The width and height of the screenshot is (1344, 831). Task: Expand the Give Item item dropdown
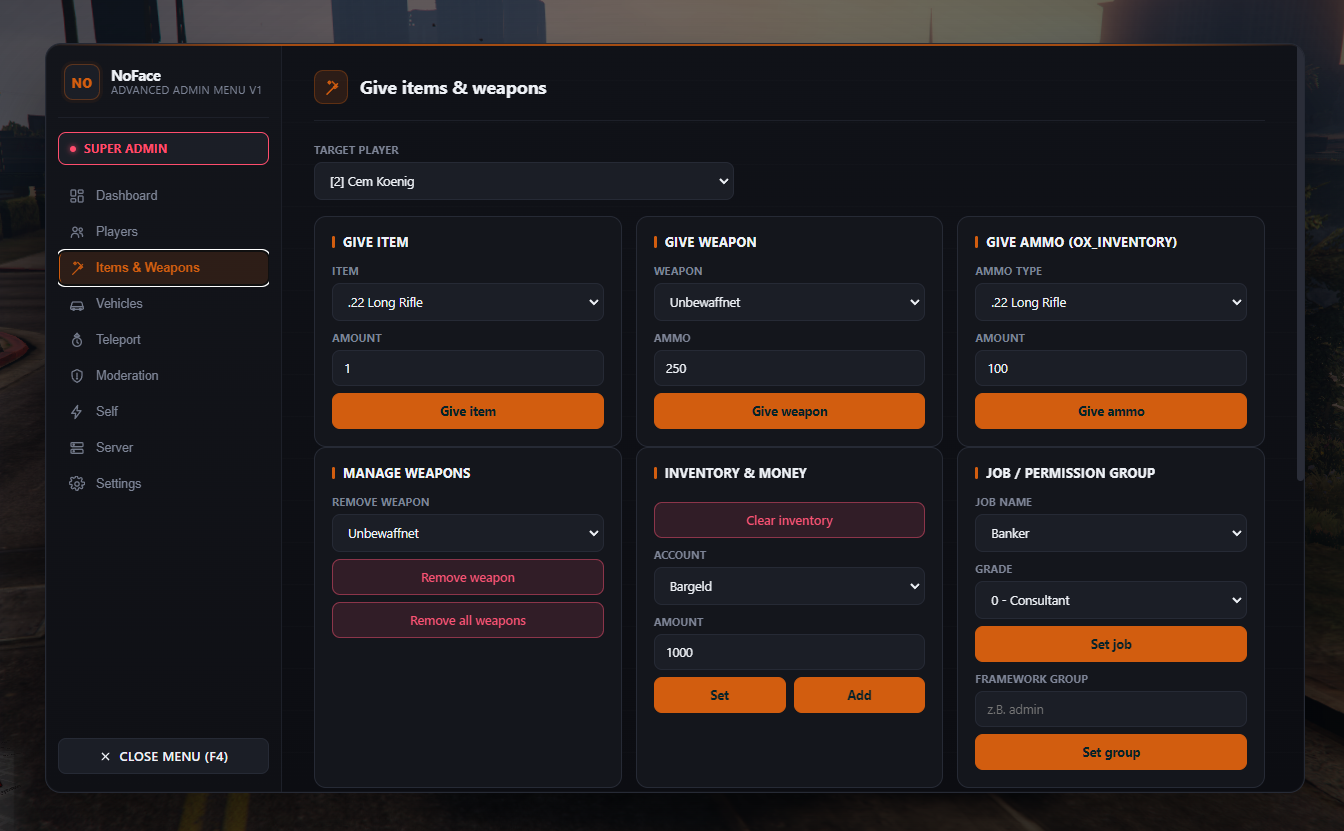468,303
